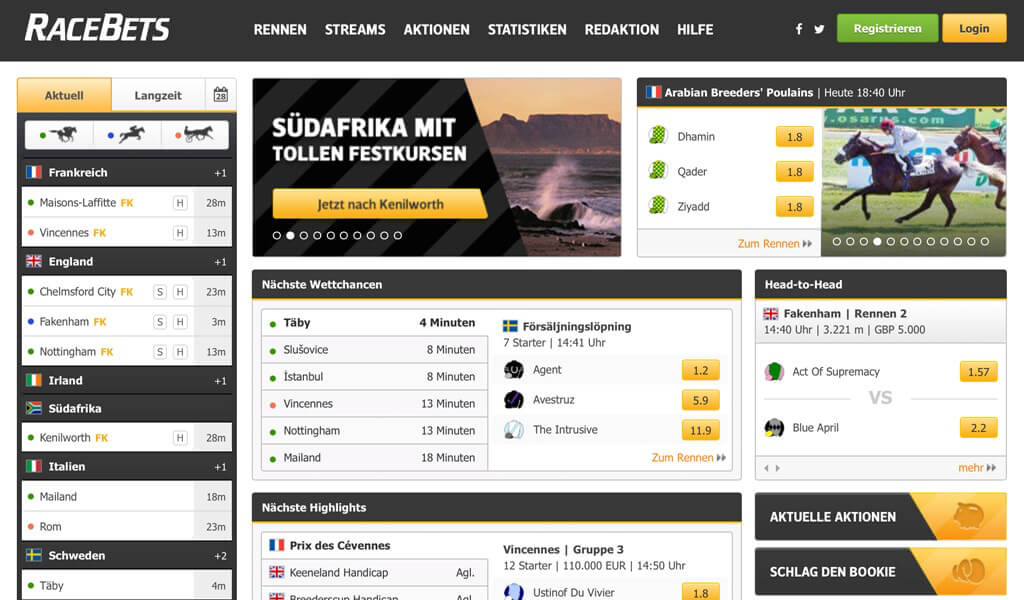Bet on Blue April at odds 2.2

tap(978, 428)
